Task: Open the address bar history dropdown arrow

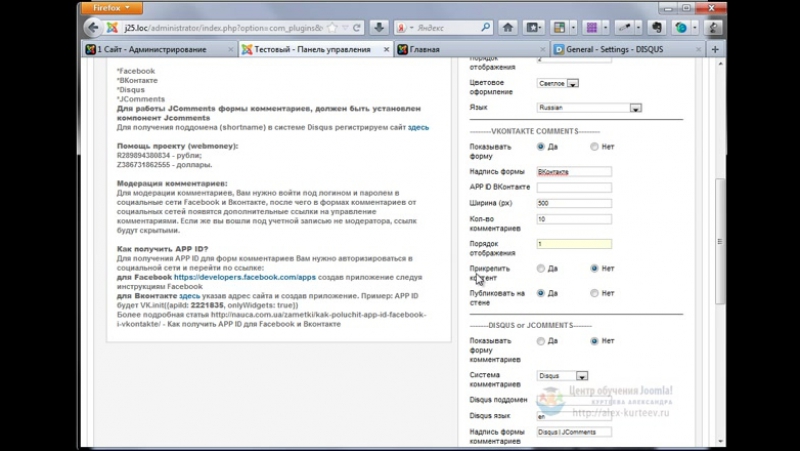Action: [x=345, y=28]
